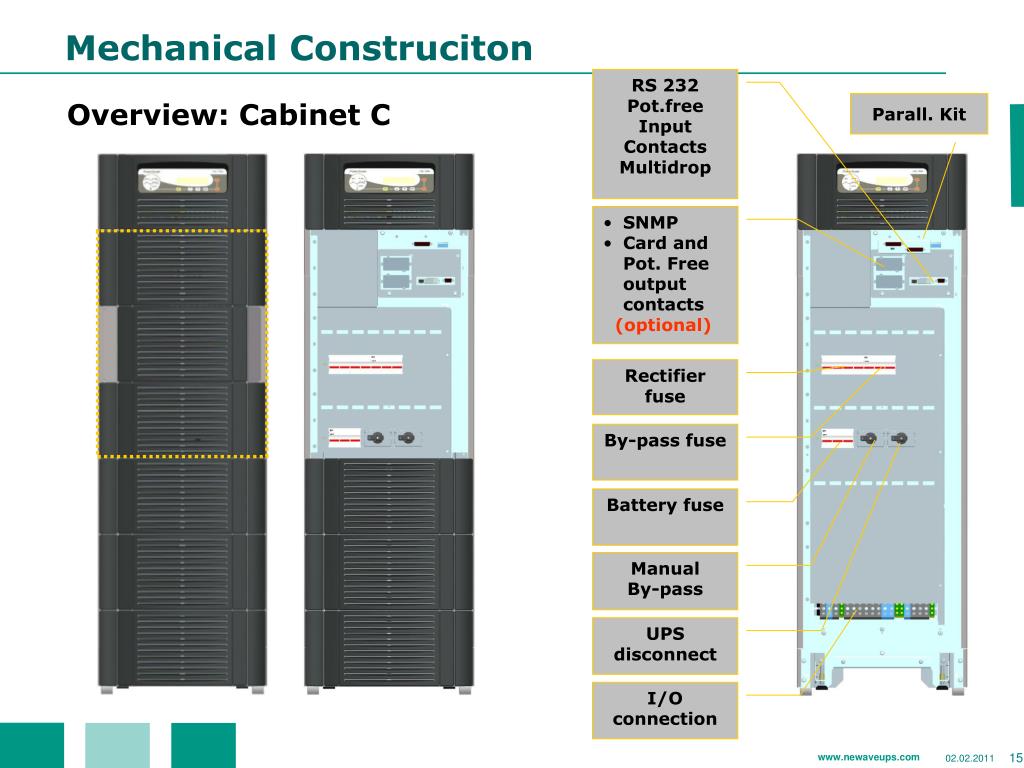The height and width of the screenshot is (768, 1024).
Task: Click the 'By-pass fuse' label box
Action: [665, 452]
